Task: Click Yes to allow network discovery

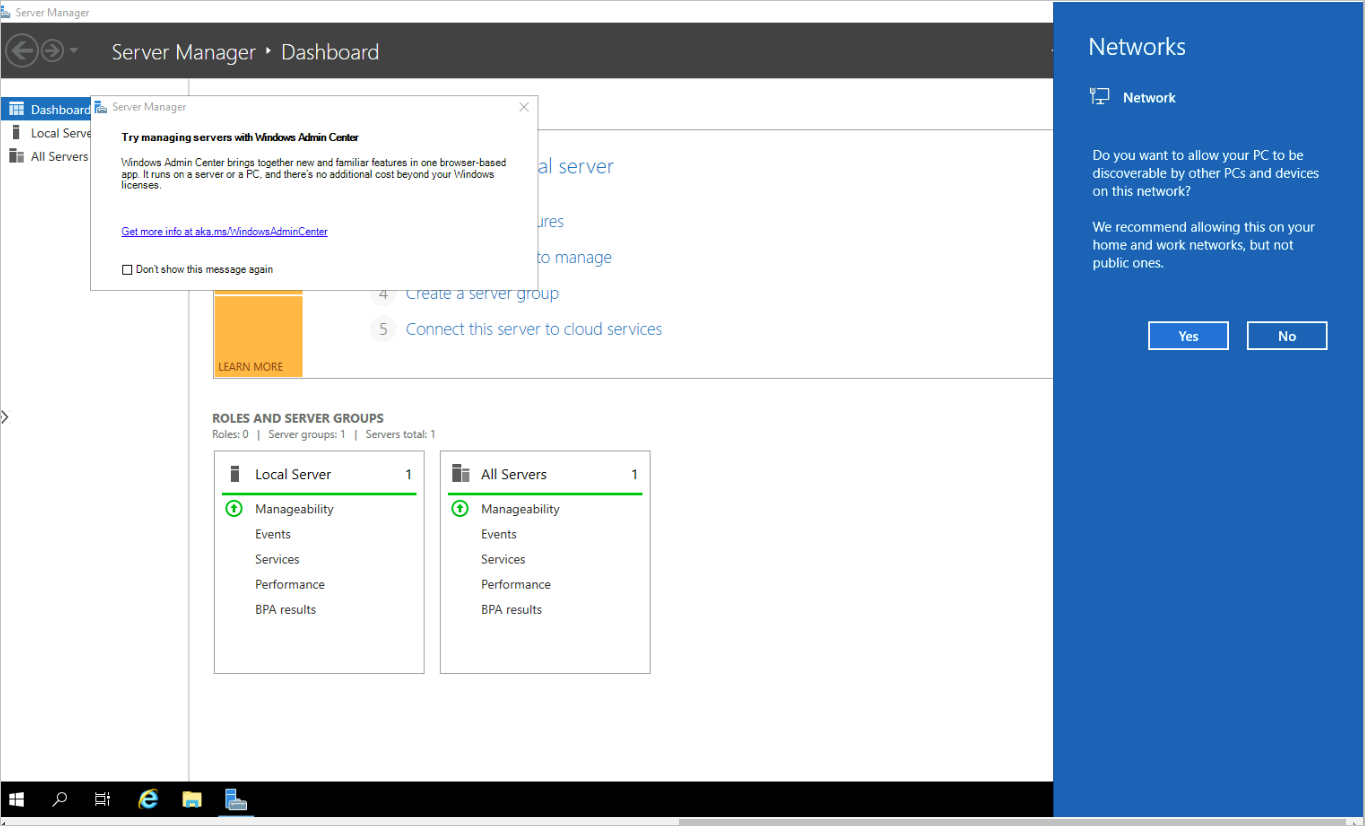Action: tap(1188, 336)
